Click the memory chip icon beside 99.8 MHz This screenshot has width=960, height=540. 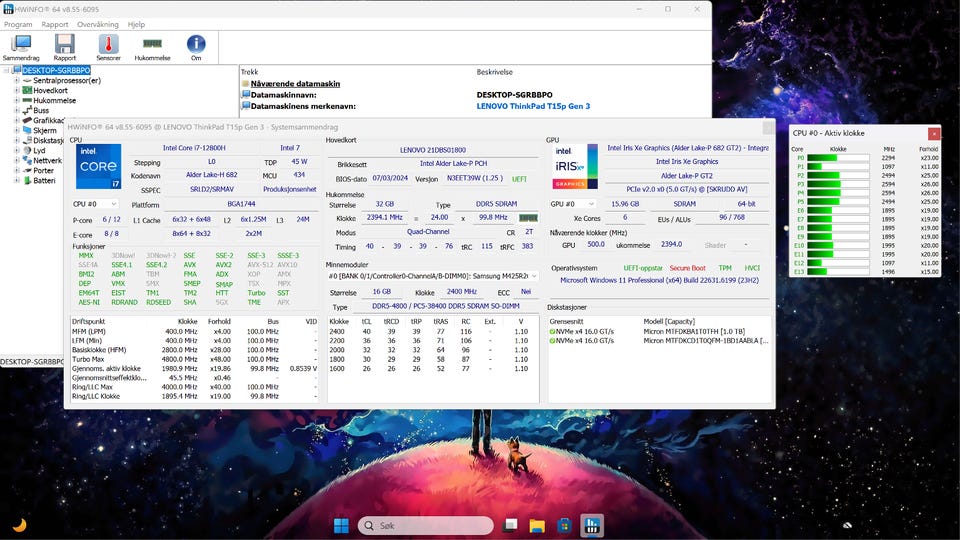point(528,217)
